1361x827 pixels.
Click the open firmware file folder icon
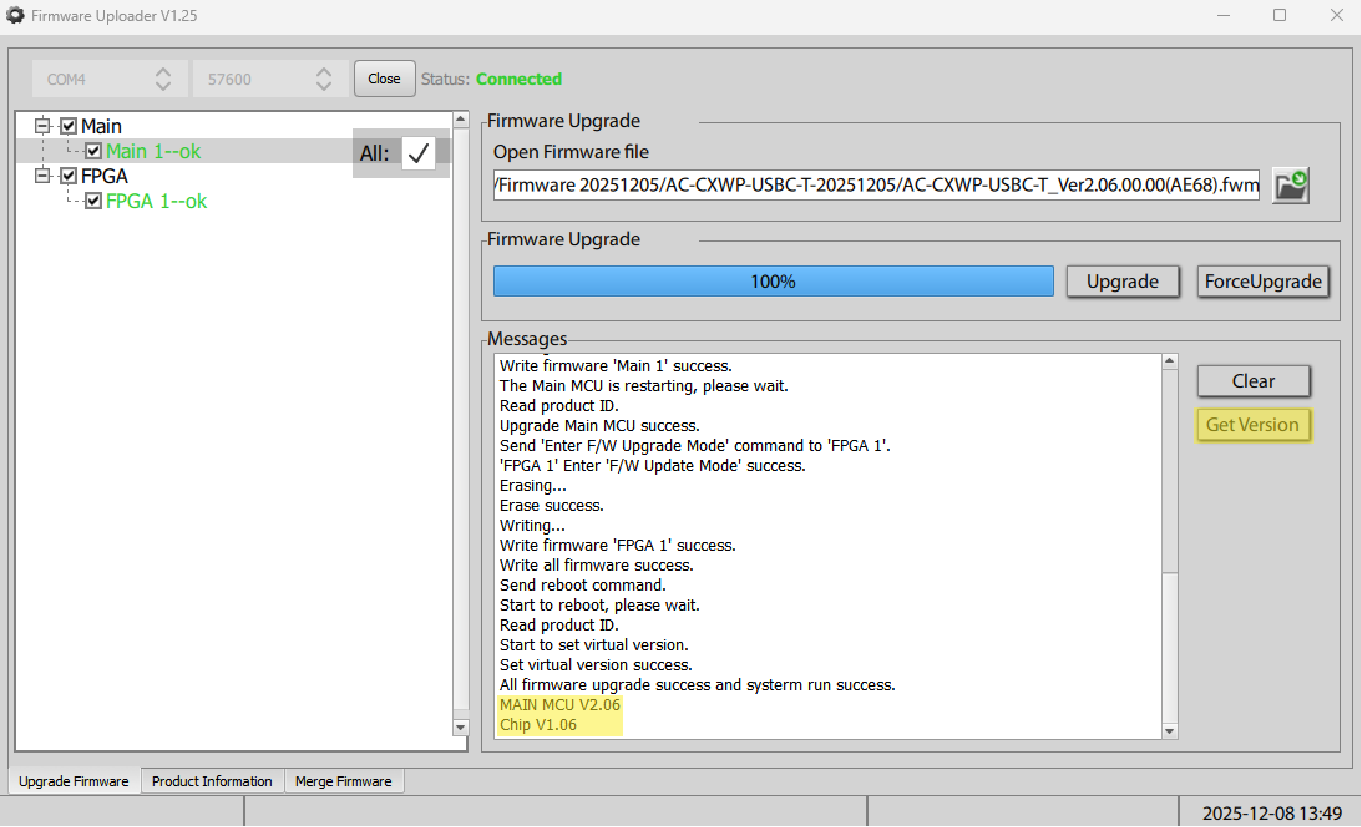[1290, 185]
